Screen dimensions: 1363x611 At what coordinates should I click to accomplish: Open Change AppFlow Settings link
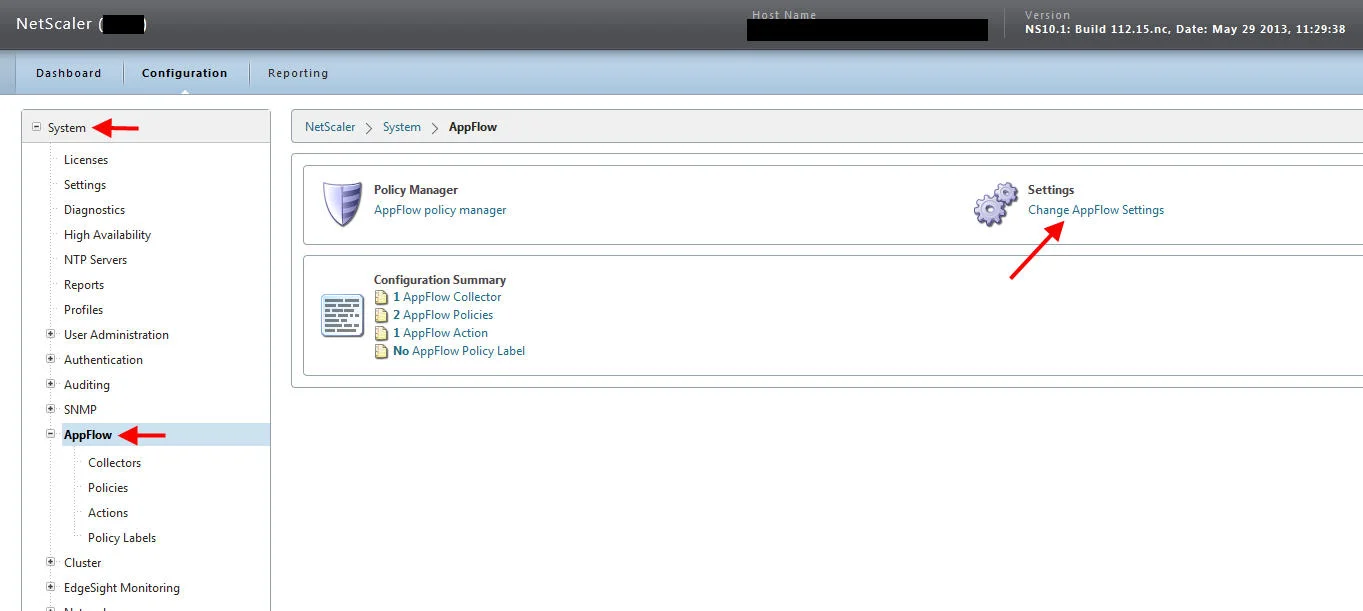[x=1096, y=210]
